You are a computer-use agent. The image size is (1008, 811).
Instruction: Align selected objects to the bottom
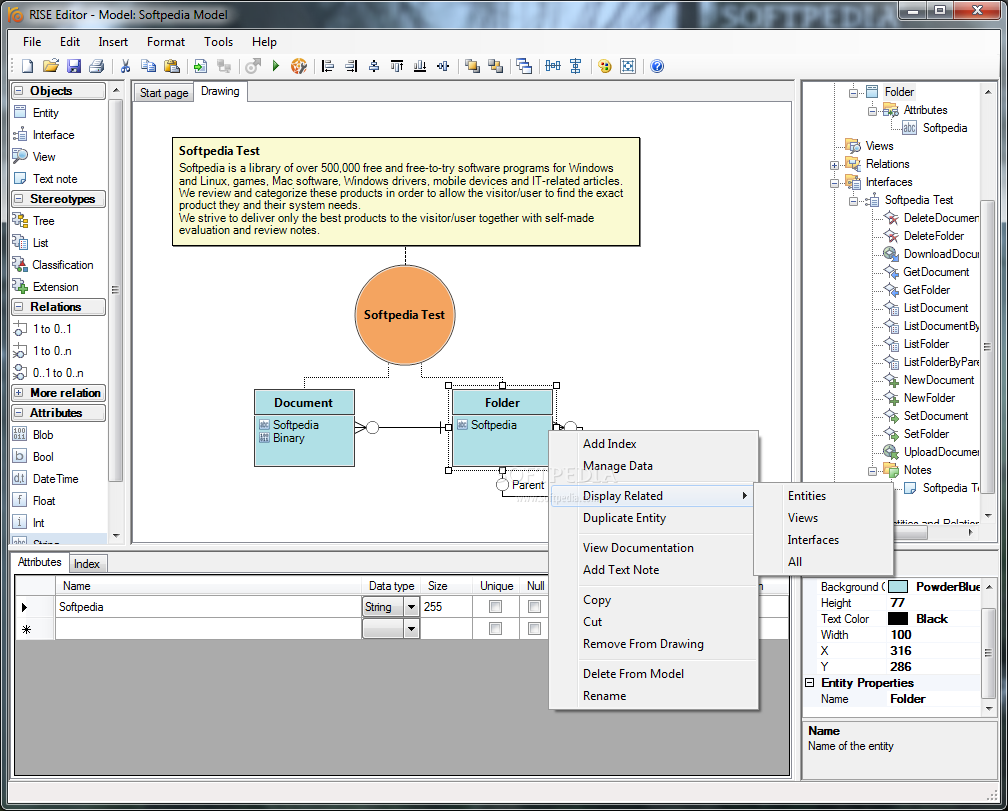pos(420,66)
